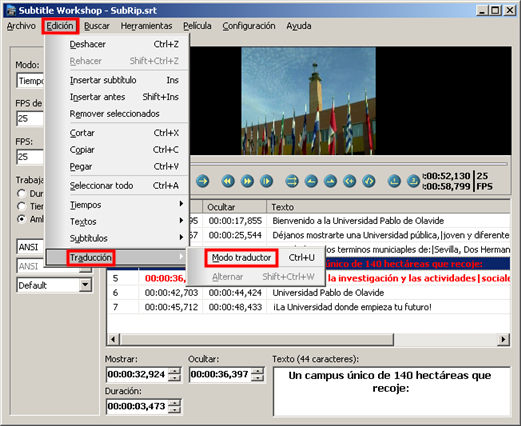Open the Default dropdown arrow
The image size is (521, 426).
click(85, 285)
